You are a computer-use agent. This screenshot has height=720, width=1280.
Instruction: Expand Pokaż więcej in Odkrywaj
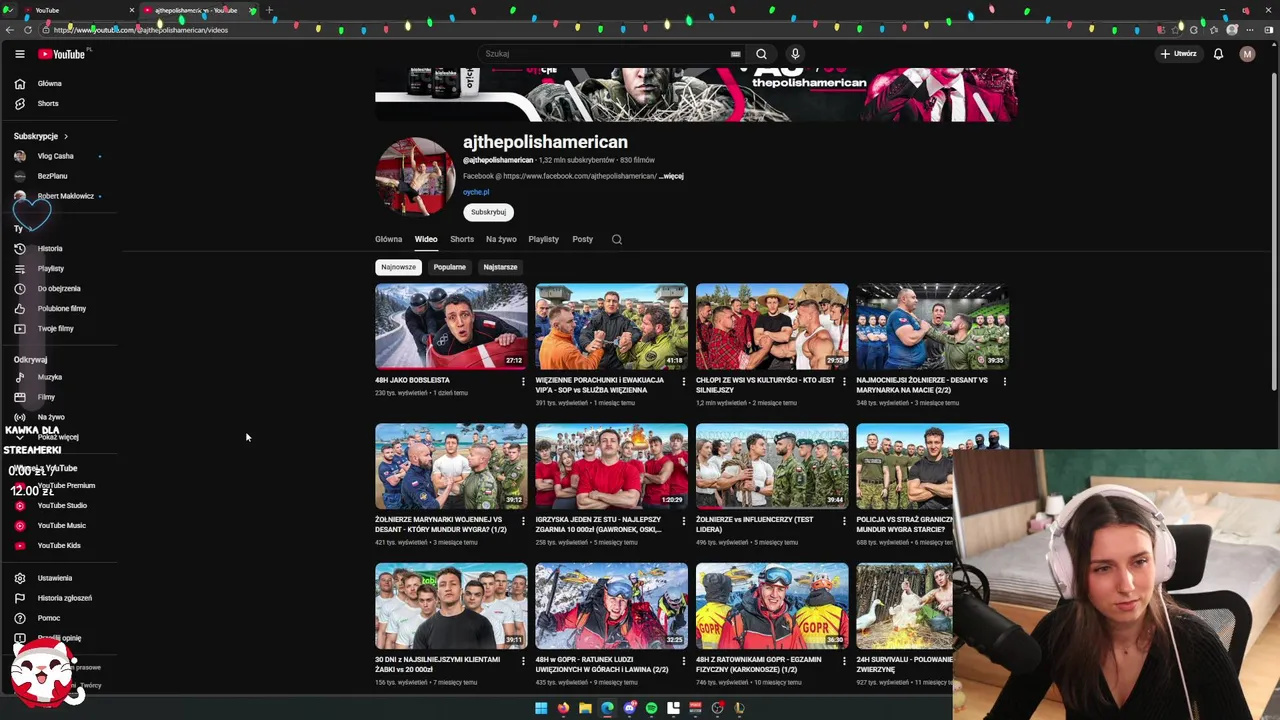pyautogui.click(x=57, y=437)
